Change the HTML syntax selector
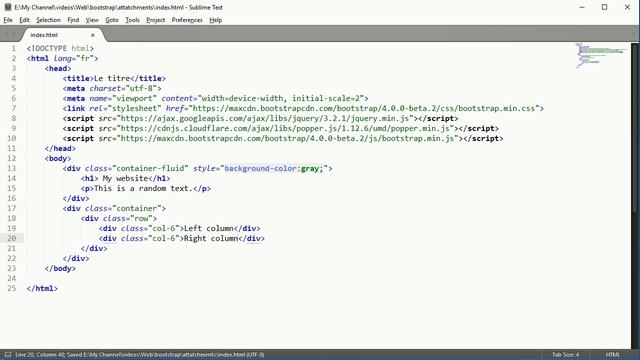 [613, 354]
